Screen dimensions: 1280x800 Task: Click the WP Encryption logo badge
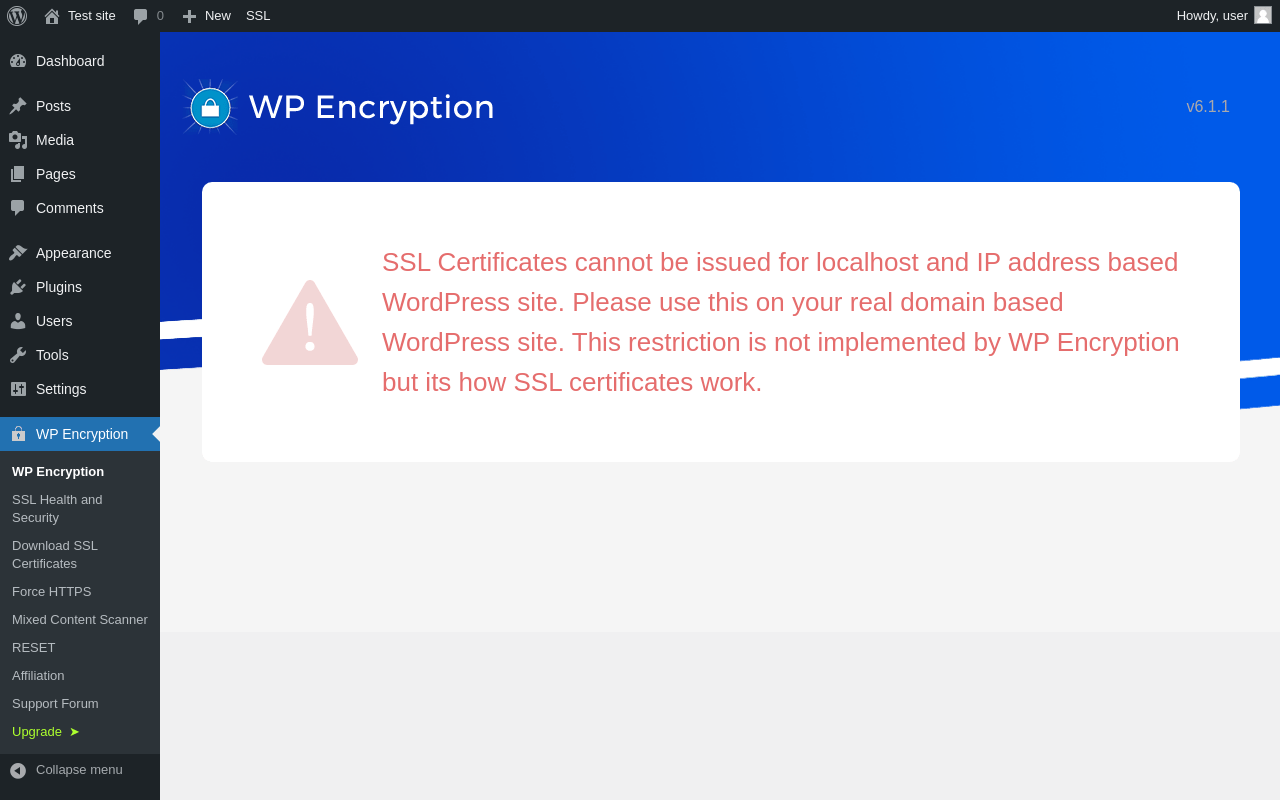pos(210,107)
